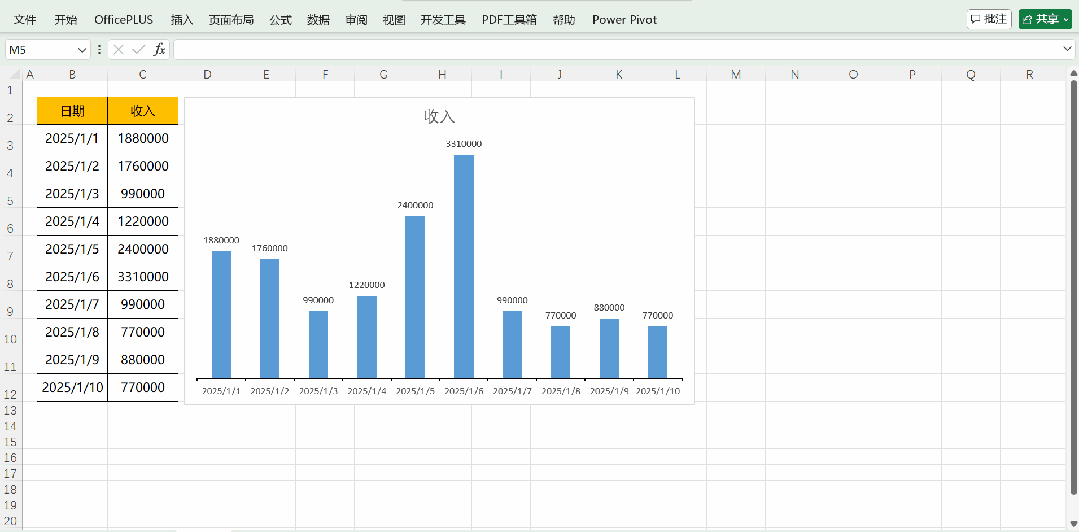This screenshot has height=532, width=1079.
Task: Click the 日期 header cell
Action: pyautogui.click(x=72, y=110)
